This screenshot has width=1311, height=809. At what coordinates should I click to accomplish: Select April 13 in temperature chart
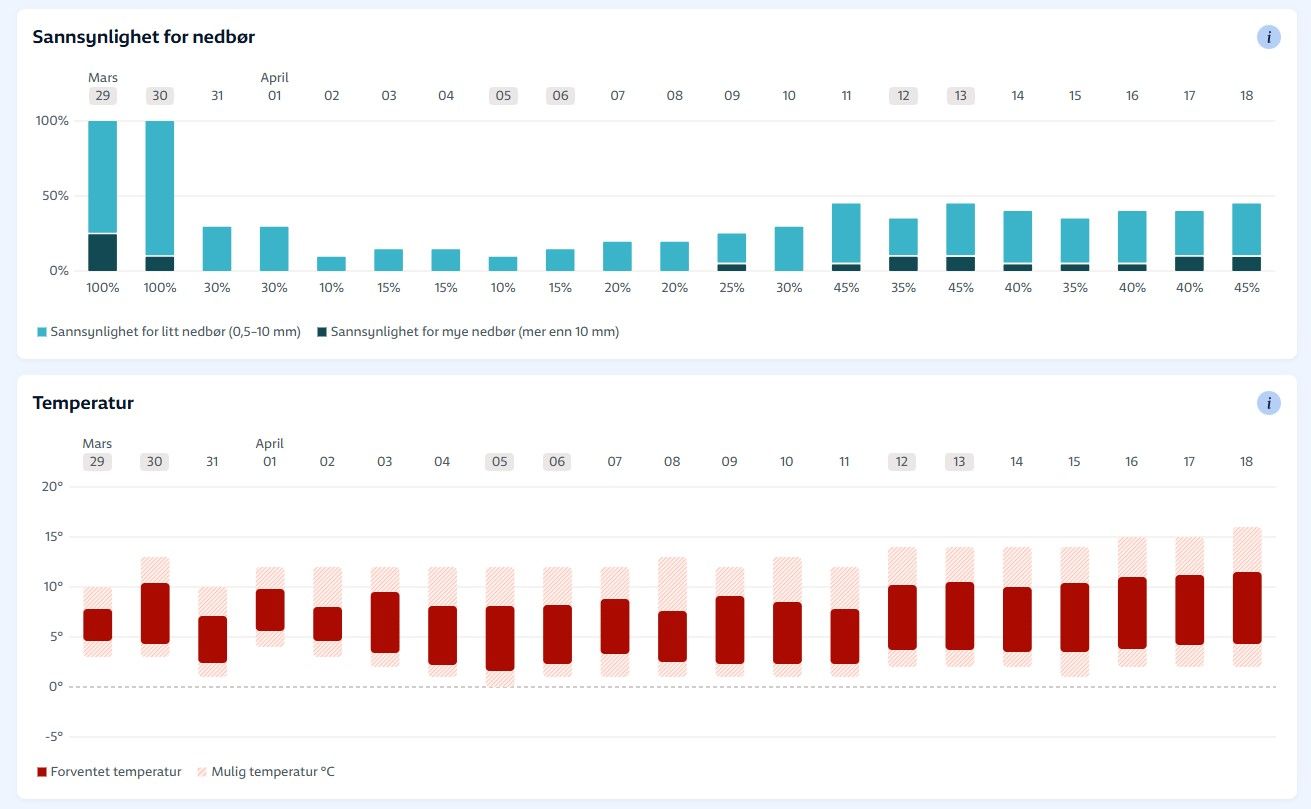[x=959, y=462]
